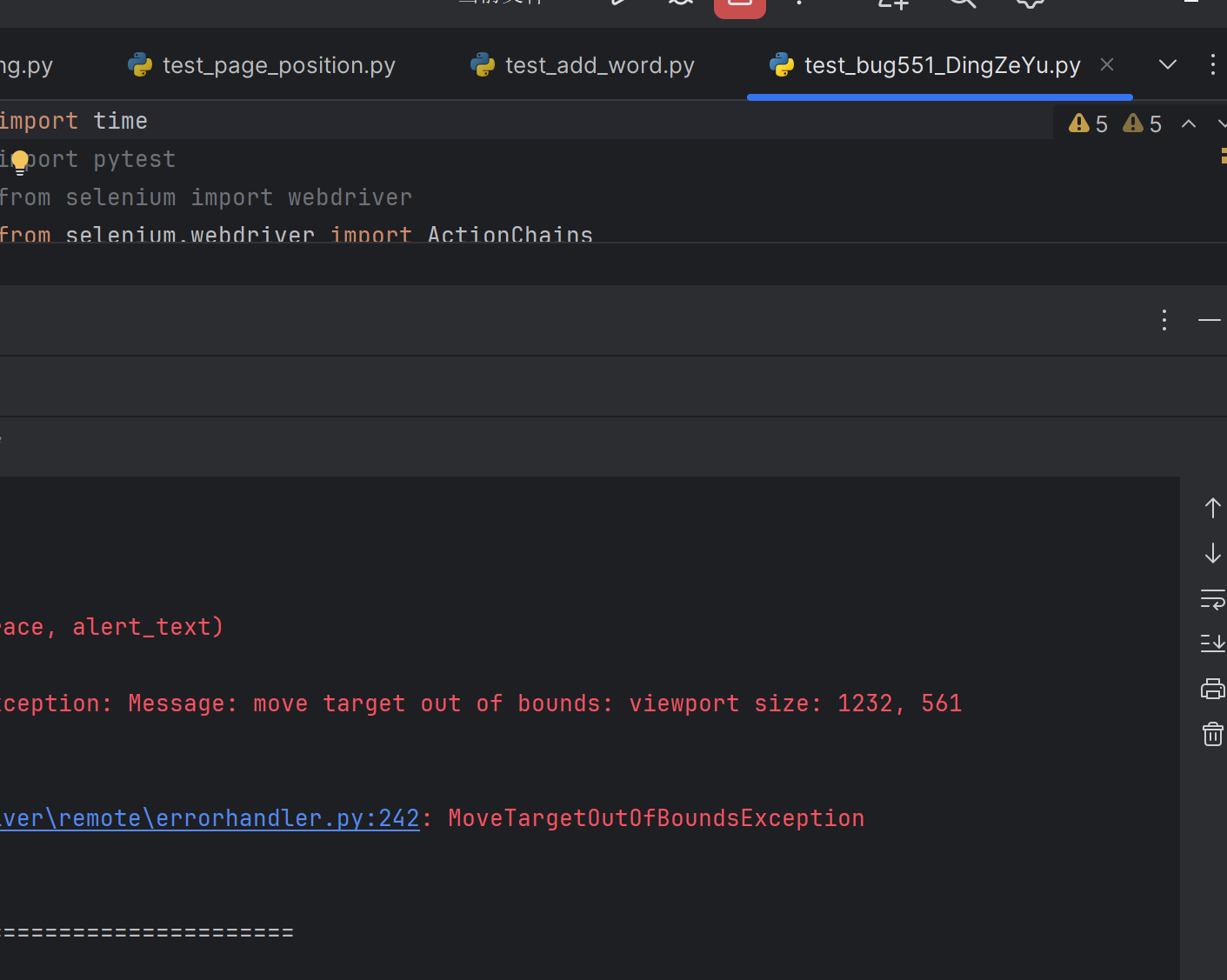Click yellow warning marker on error stripe
Screen dimensions: 1227x980
1223,156
